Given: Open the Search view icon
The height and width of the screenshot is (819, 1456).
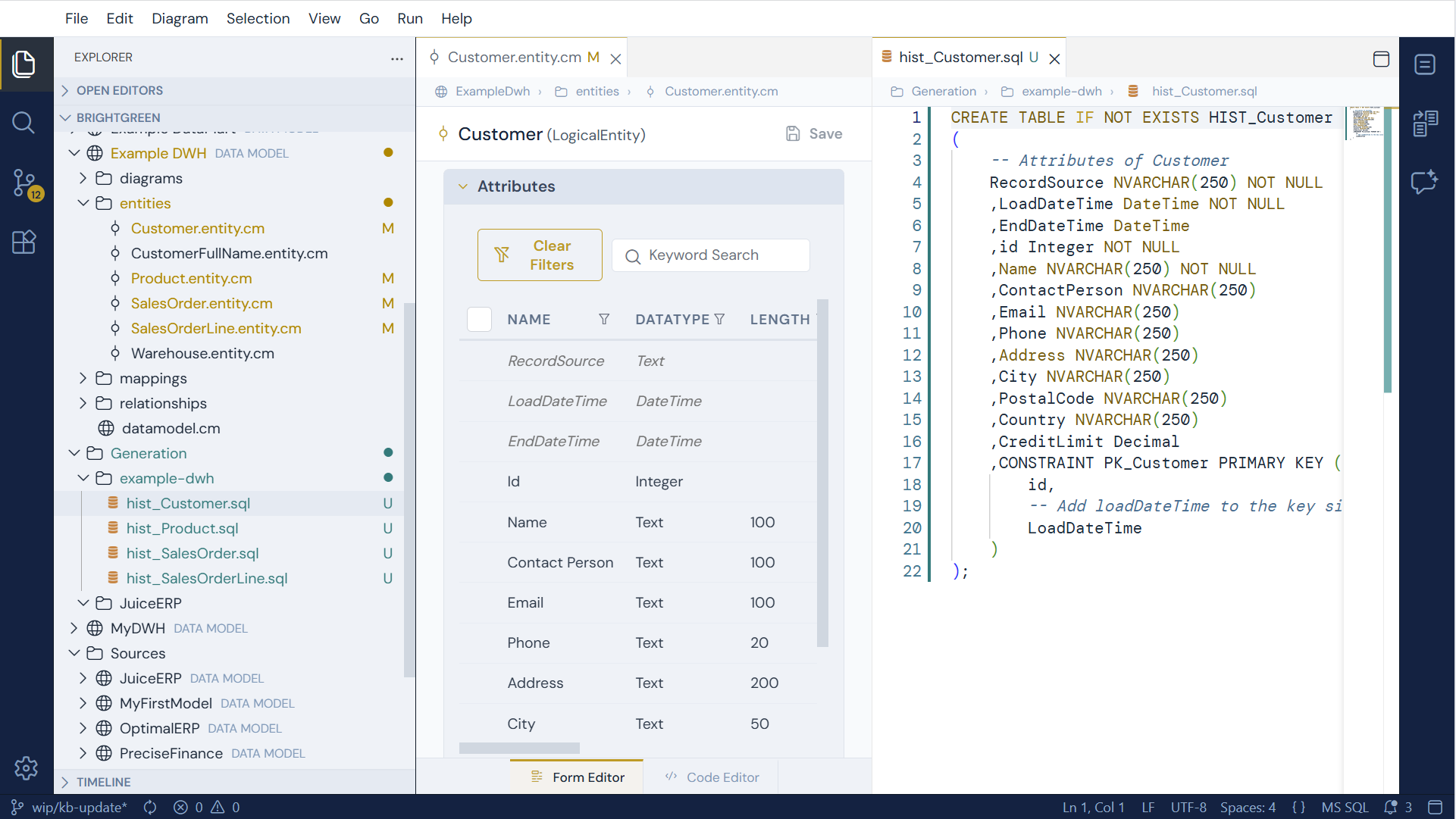Looking at the screenshot, I should [24, 123].
